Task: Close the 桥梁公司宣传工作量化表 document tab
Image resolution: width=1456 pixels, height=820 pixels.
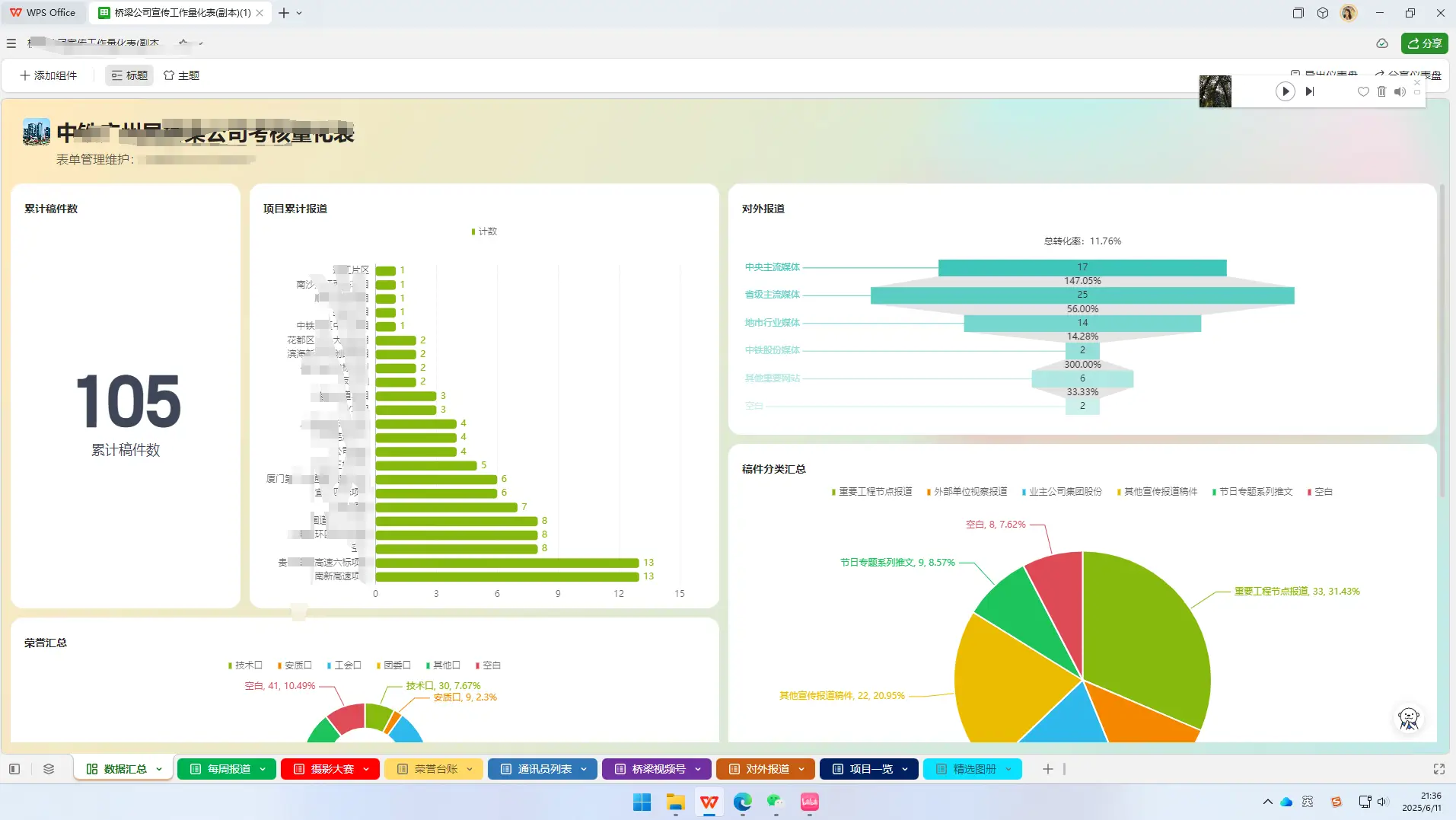Action: [260, 13]
